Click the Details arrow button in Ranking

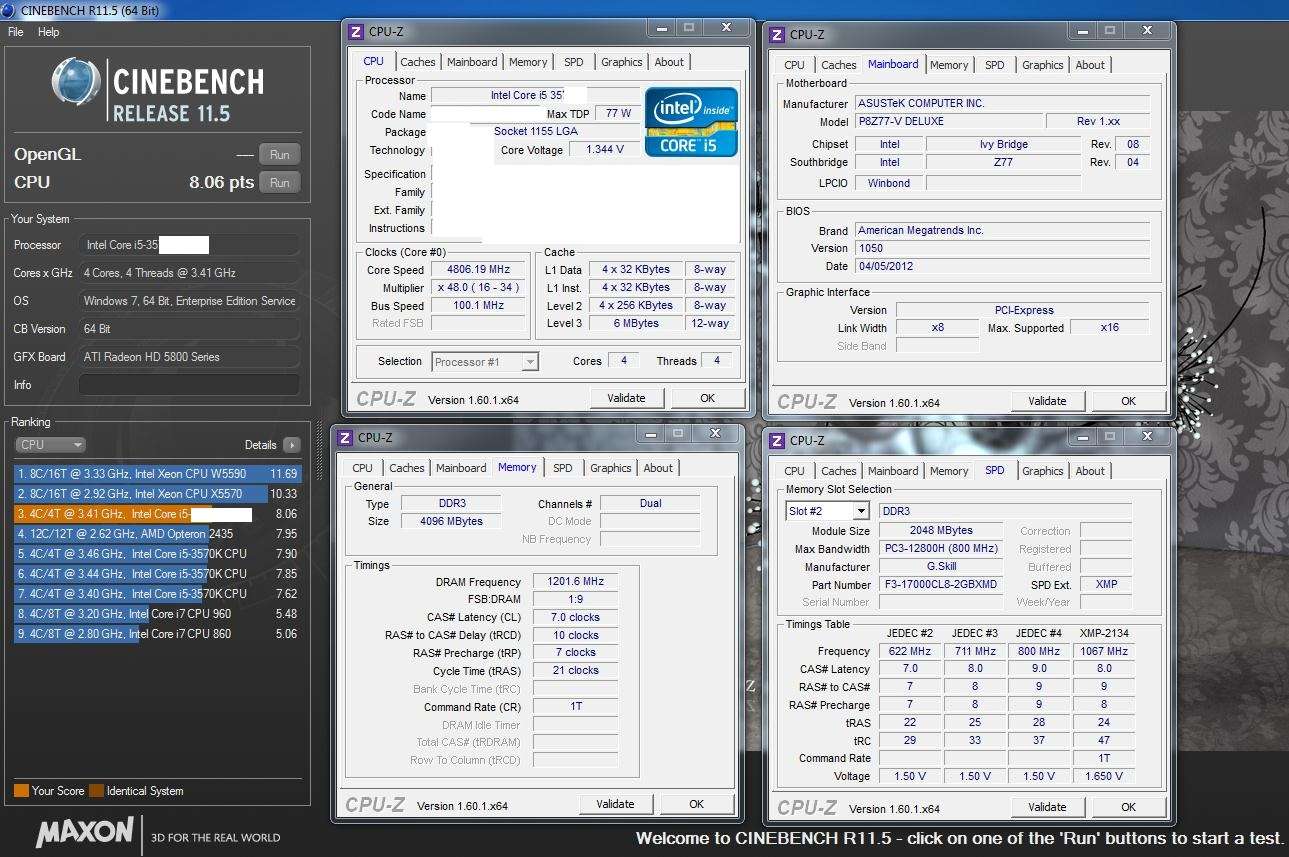291,445
